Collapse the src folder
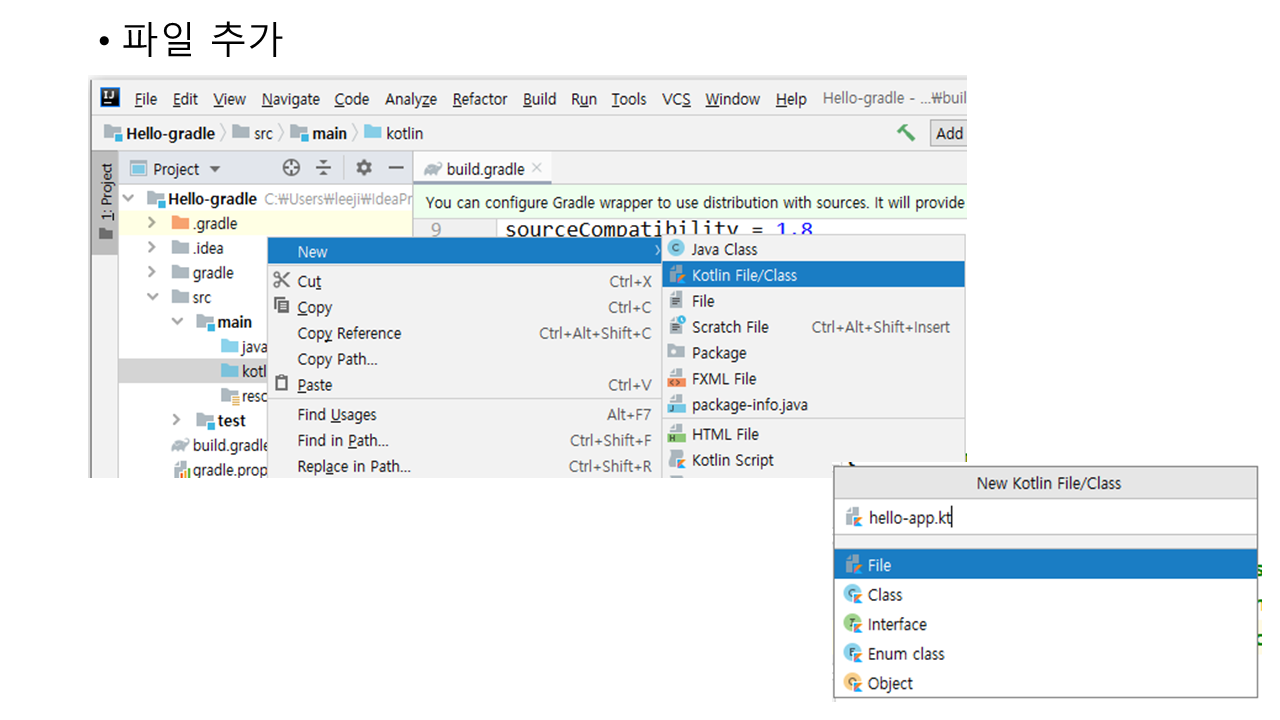 (x=152, y=297)
